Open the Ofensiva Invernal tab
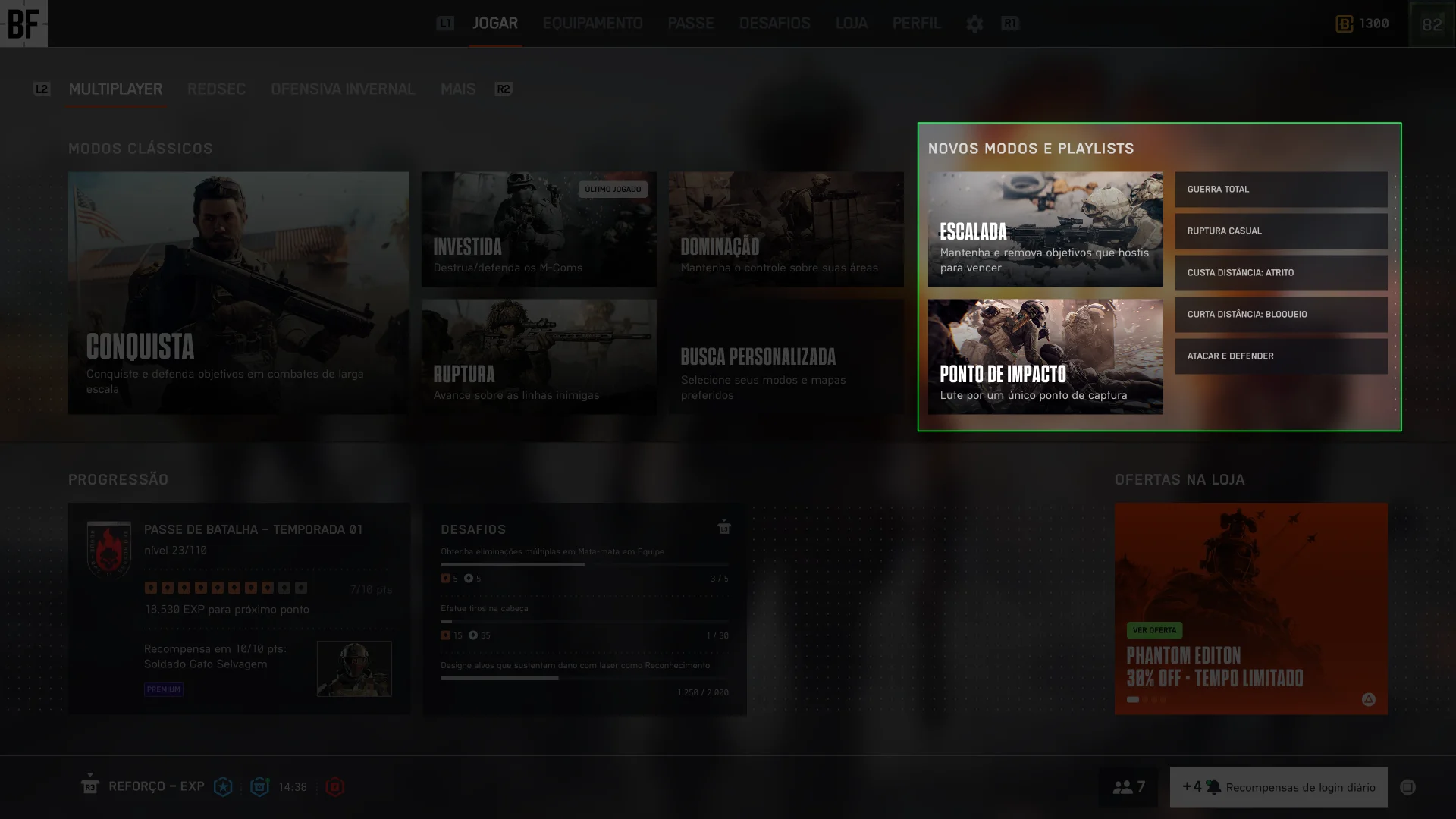The height and width of the screenshot is (819, 1456). 343,89
